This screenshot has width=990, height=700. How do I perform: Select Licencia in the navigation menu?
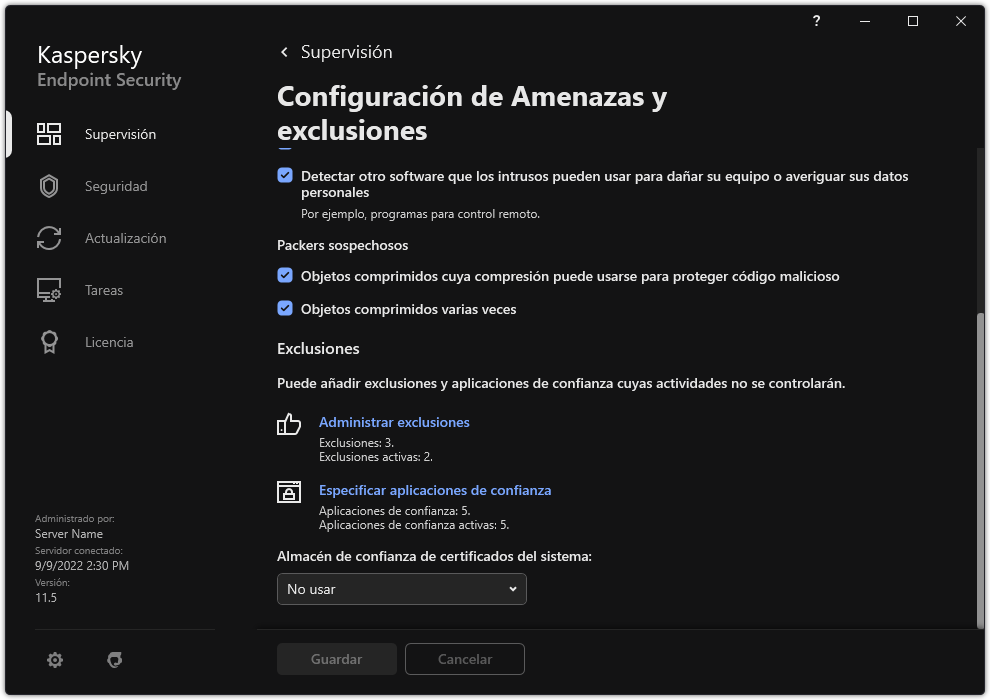tap(108, 341)
